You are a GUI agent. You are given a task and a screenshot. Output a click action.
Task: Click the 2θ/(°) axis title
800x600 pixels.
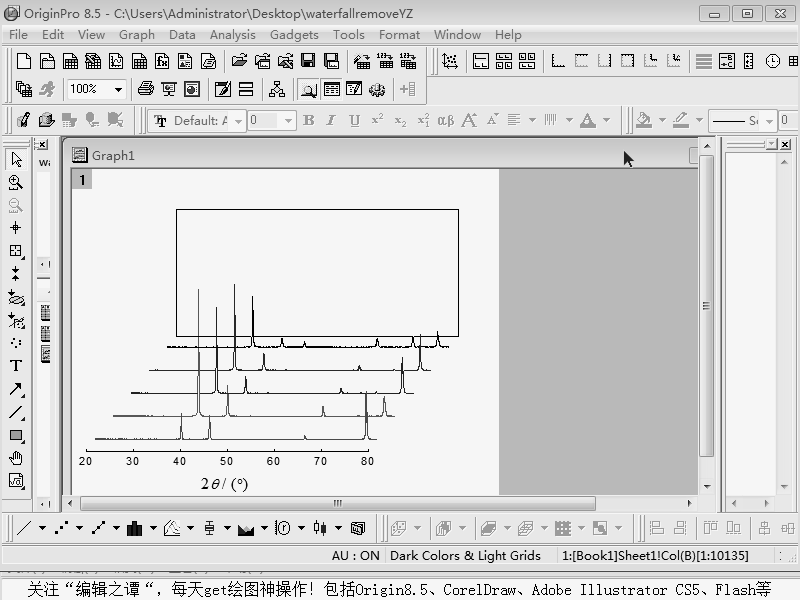point(224,483)
